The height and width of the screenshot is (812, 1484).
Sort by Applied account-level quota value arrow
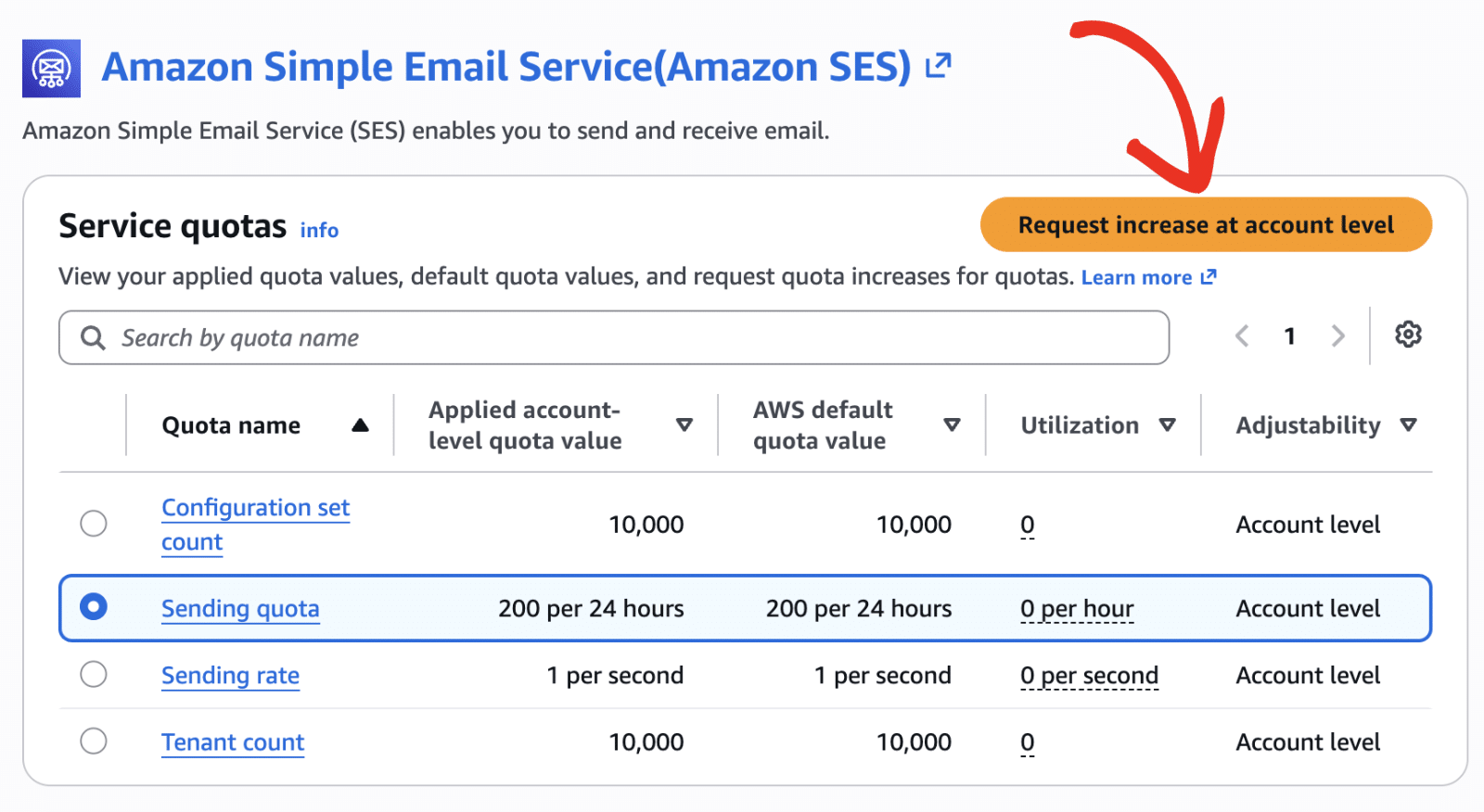(684, 425)
